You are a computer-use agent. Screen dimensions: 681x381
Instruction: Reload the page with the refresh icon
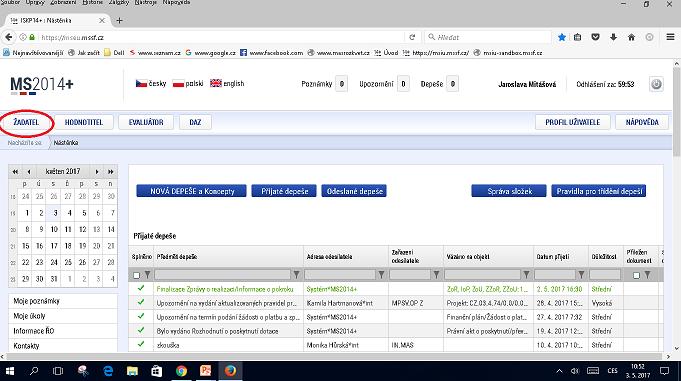click(x=412, y=37)
